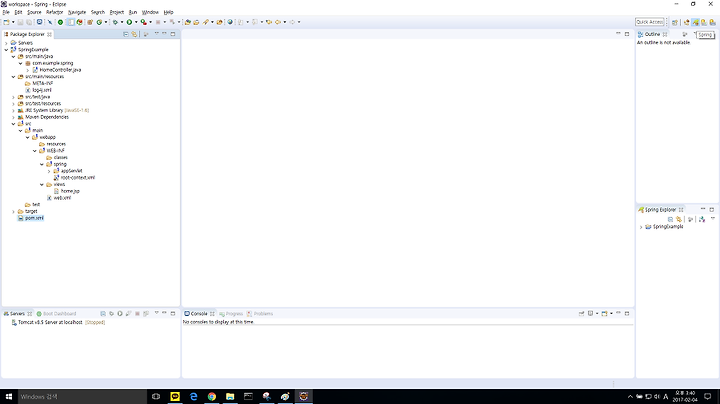Select the Outline tab
Viewport: 720px width, 404px height.
[652, 34]
